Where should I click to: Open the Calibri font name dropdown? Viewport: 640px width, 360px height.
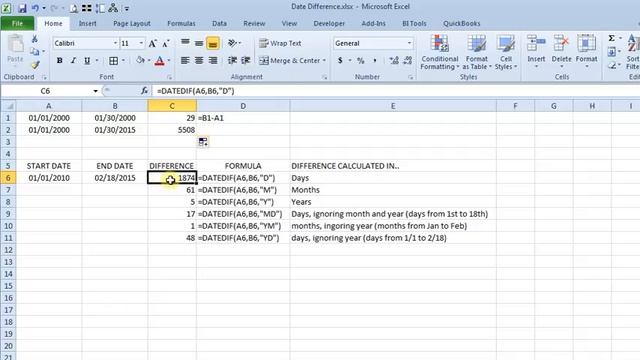pos(115,43)
